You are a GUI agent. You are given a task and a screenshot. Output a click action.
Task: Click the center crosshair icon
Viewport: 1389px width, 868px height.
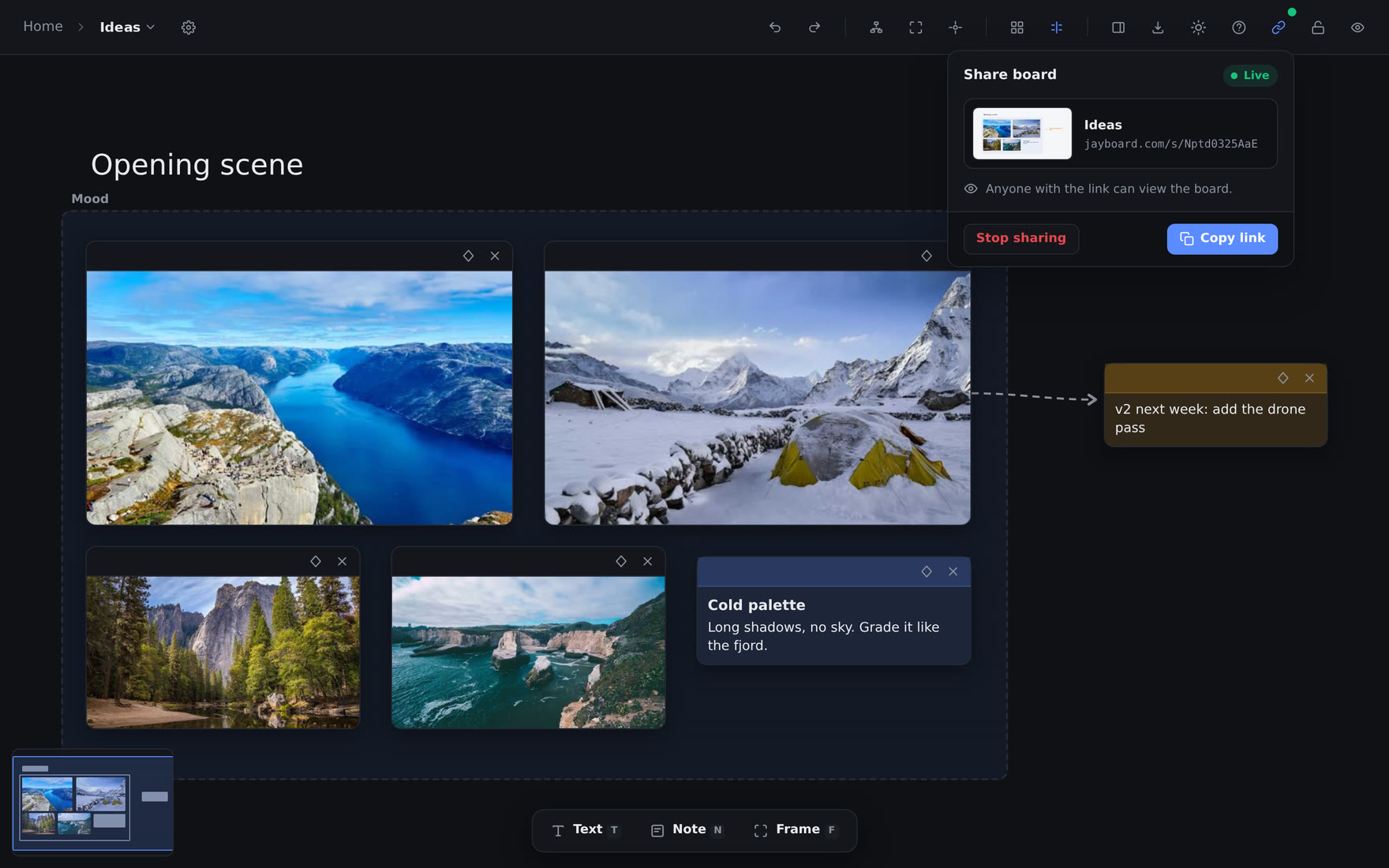coord(955,28)
